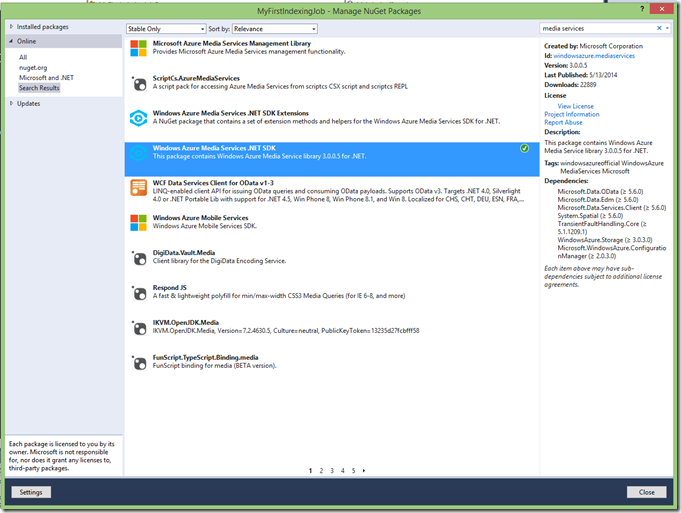
Task: Click the green installed checkmark on .NET SDK
Action: tap(525, 148)
